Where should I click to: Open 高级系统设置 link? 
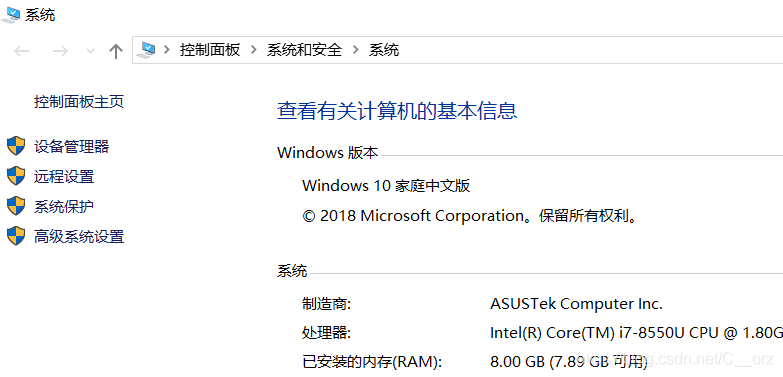79,237
